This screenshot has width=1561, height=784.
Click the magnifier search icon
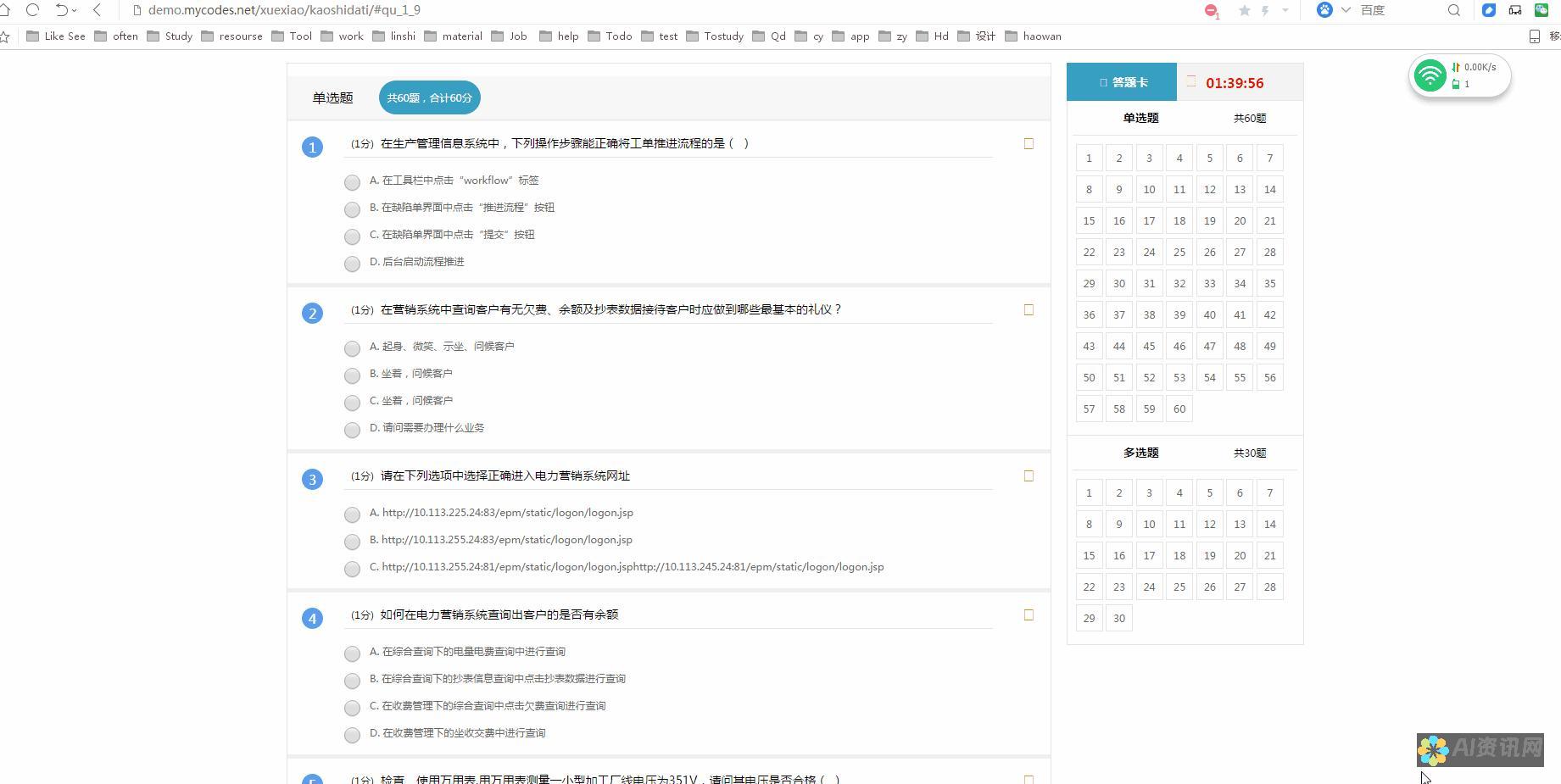pyautogui.click(x=1453, y=10)
